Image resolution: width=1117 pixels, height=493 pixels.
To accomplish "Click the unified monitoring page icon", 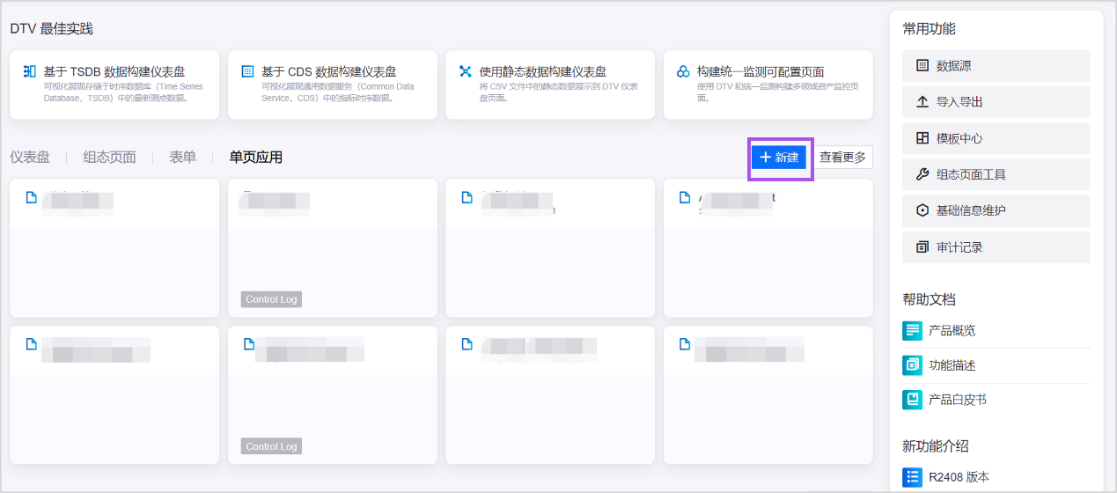I will pyautogui.click(x=683, y=72).
